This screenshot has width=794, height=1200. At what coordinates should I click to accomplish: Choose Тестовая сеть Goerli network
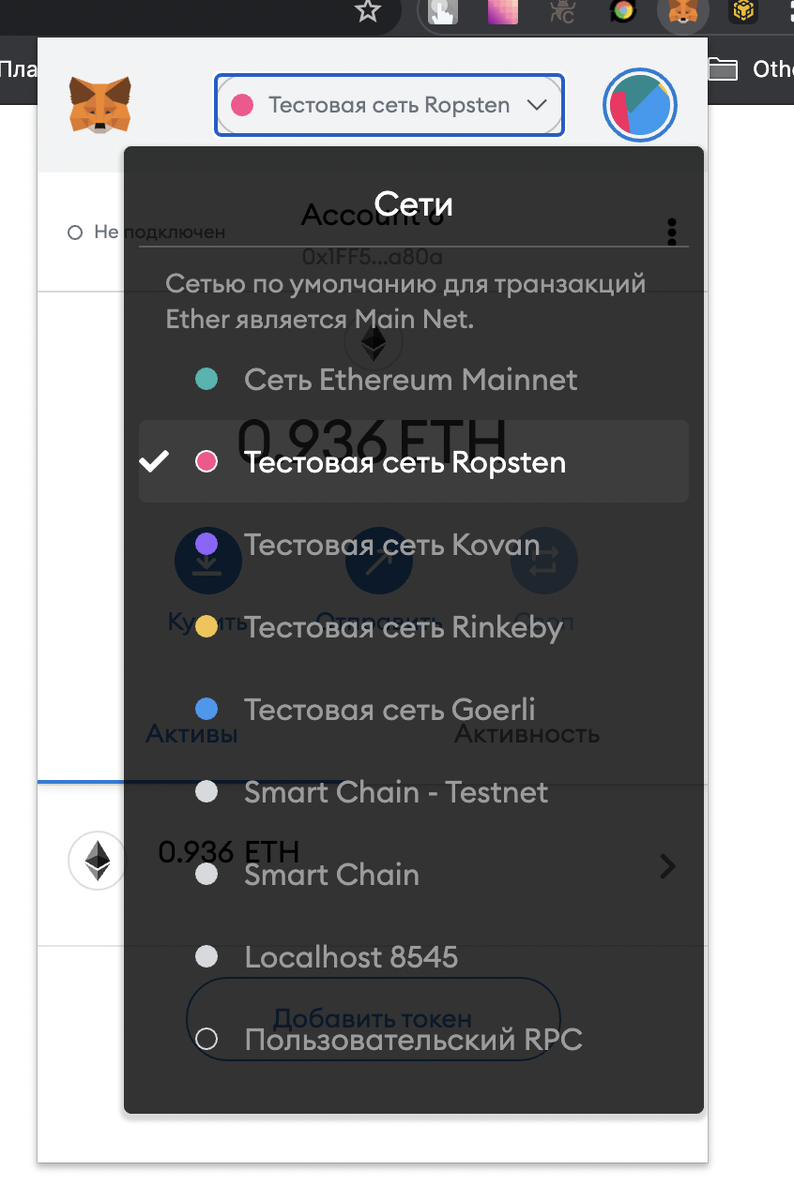pyautogui.click(x=413, y=710)
